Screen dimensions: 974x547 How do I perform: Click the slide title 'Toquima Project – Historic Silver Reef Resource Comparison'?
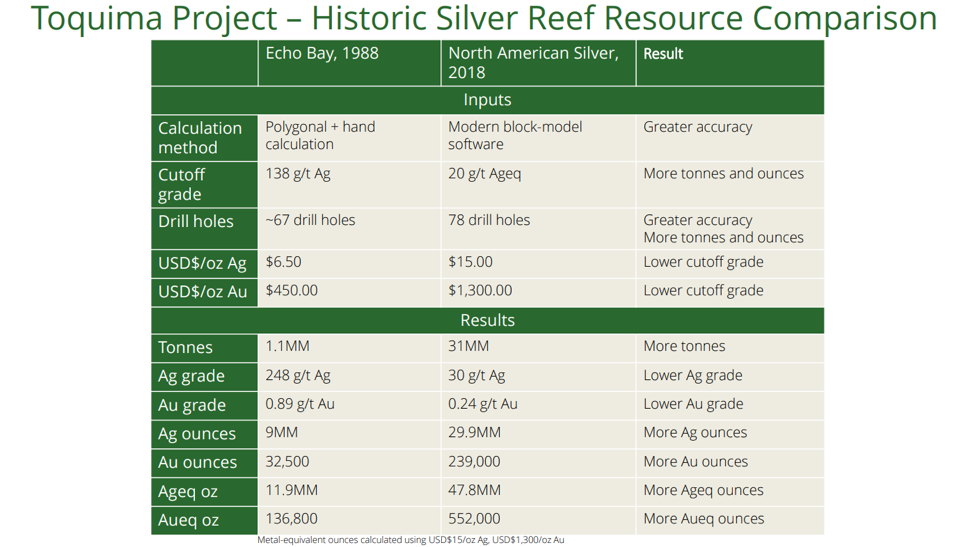pos(484,18)
